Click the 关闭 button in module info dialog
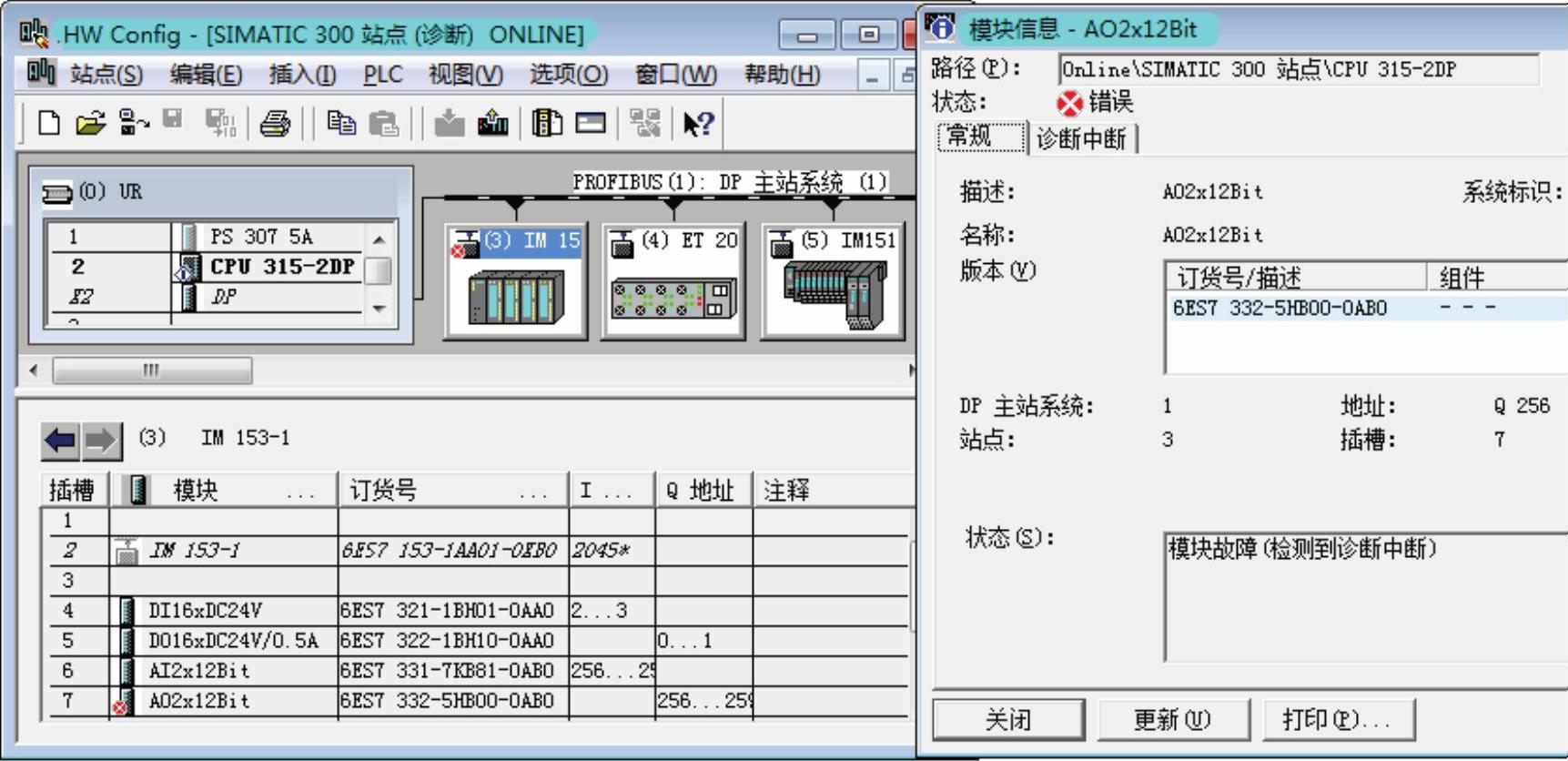 click(x=1008, y=721)
